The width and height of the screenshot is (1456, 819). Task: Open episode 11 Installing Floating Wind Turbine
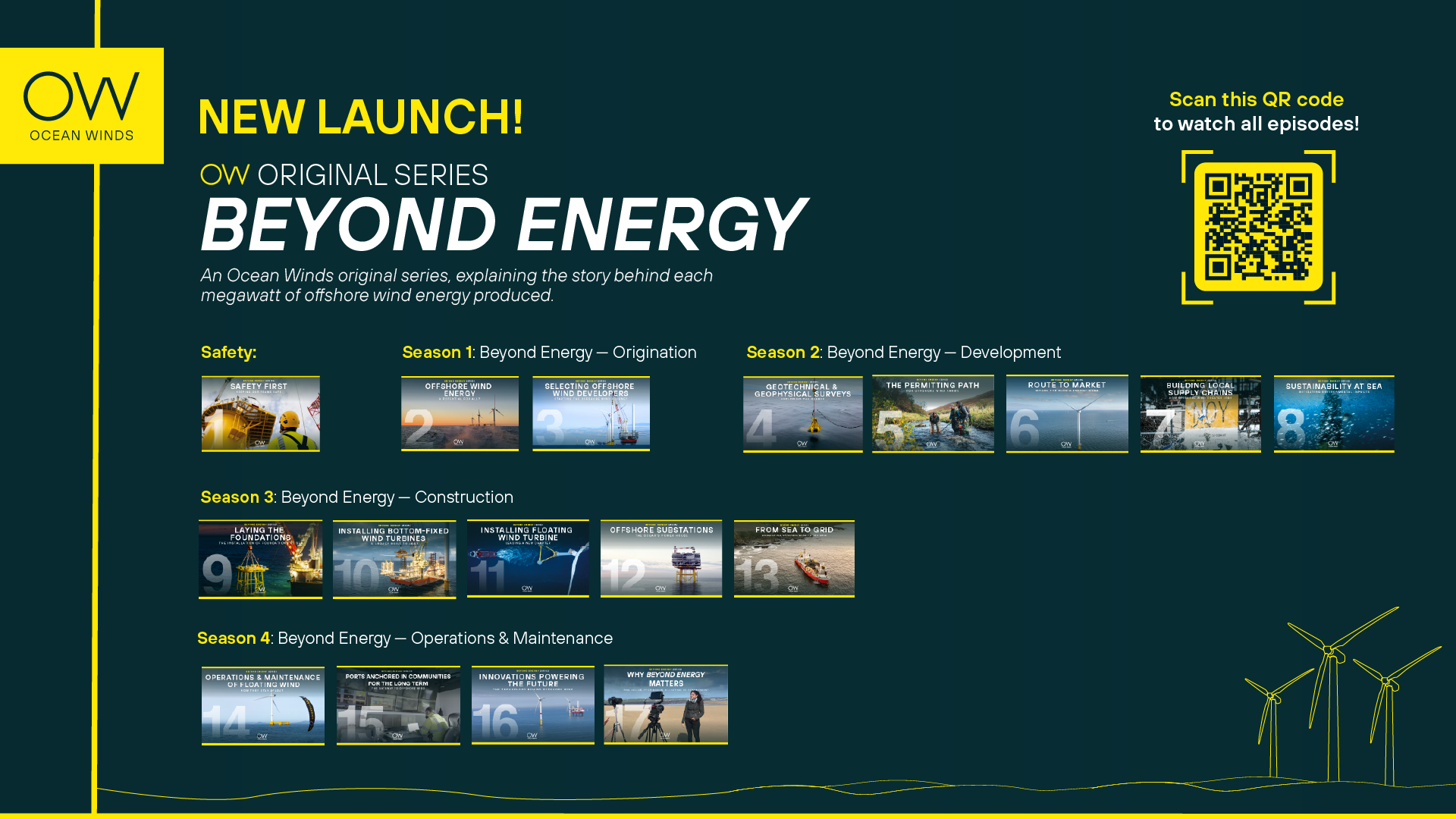[528, 559]
